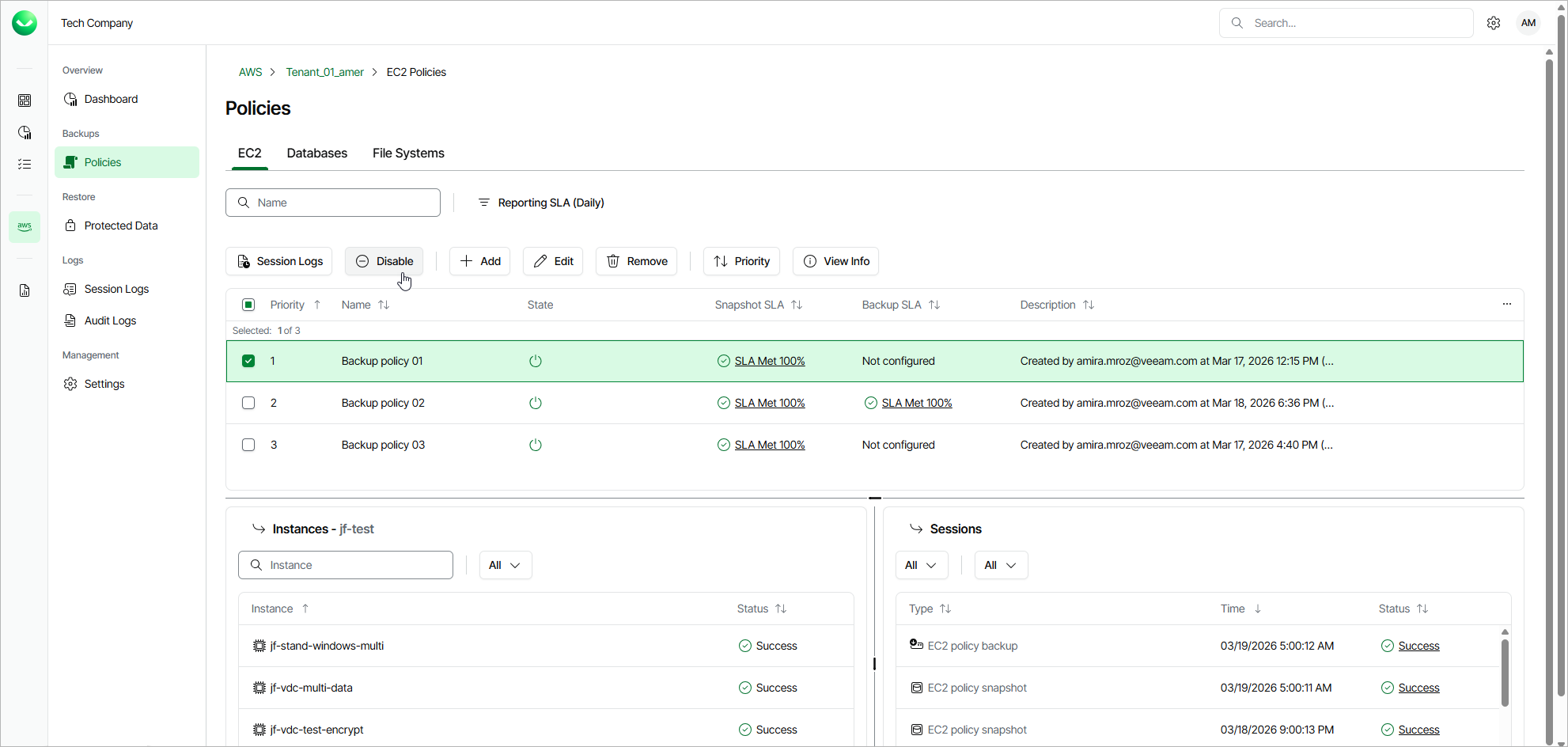Open the Instances status All dropdown
The width and height of the screenshot is (1568, 747).
[505, 565]
